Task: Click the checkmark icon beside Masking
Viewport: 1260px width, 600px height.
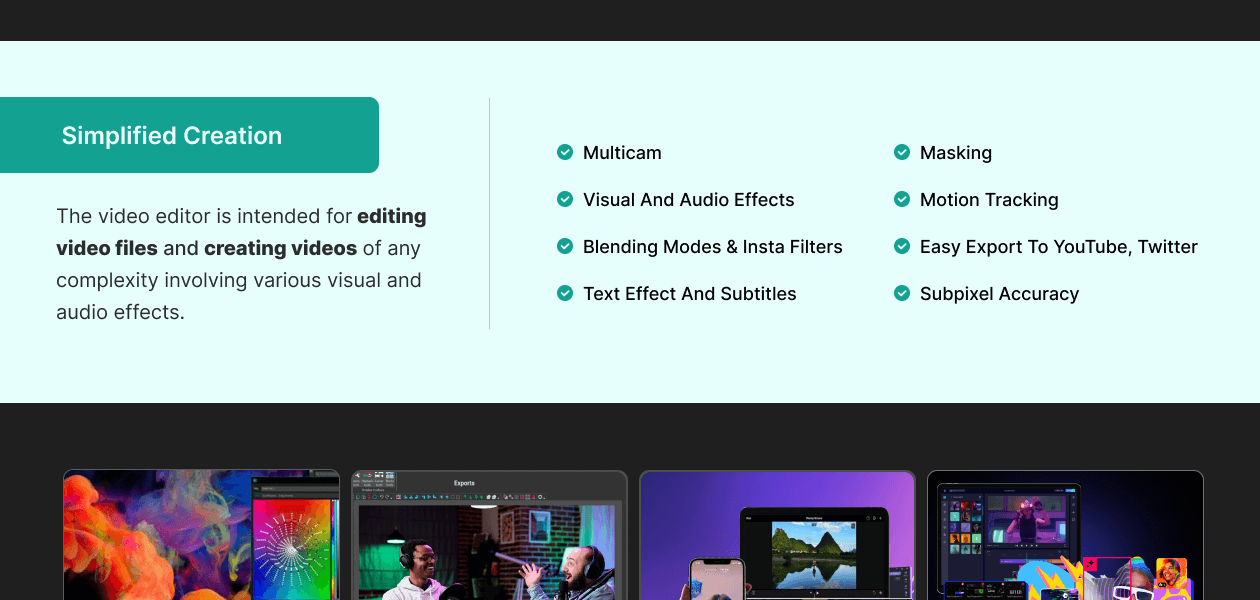Action: point(902,152)
